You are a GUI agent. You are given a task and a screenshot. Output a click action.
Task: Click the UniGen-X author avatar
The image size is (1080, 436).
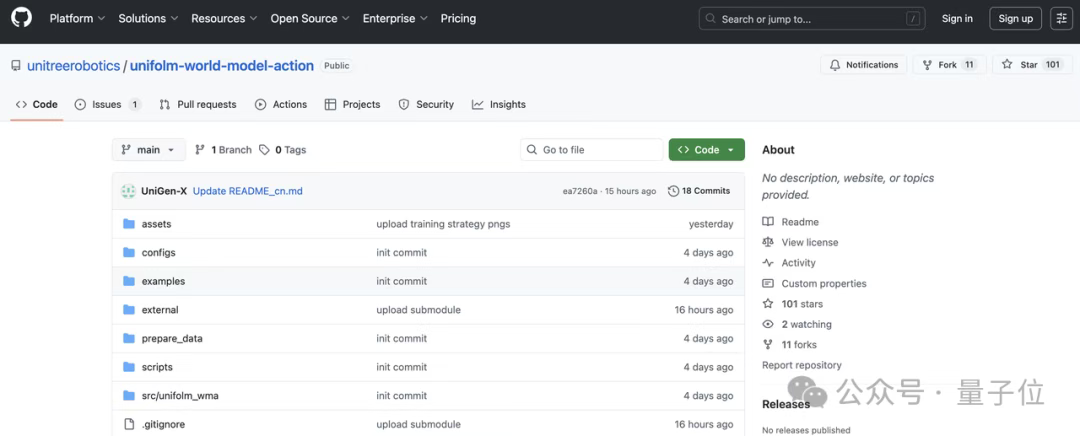coord(128,191)
